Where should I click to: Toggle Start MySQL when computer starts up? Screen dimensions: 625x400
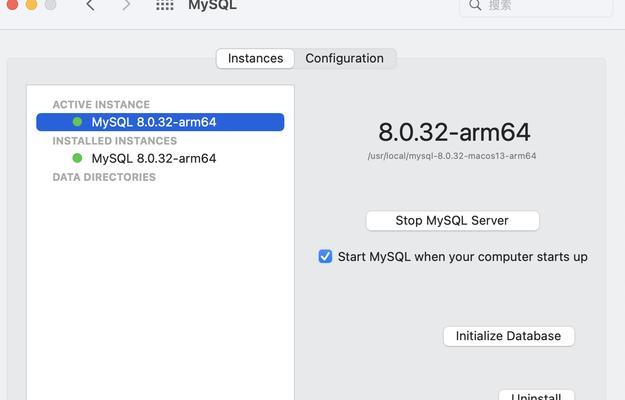click(x=325, y=256)
